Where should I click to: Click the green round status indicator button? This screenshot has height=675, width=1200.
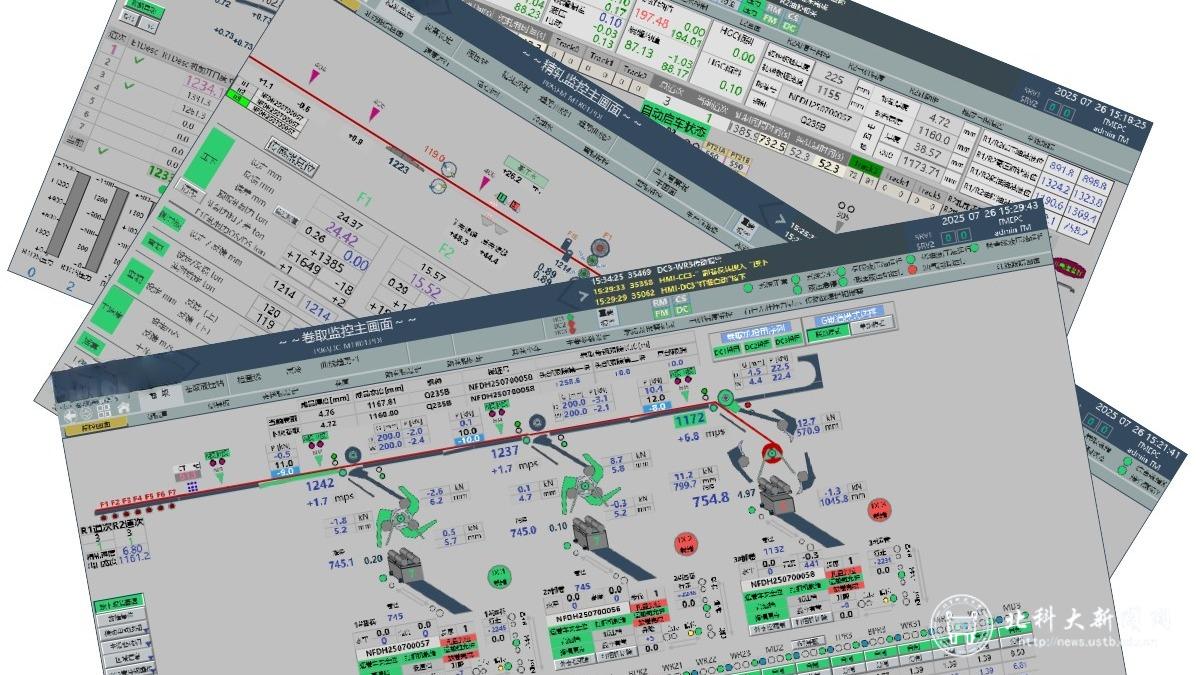click(497, 572)
